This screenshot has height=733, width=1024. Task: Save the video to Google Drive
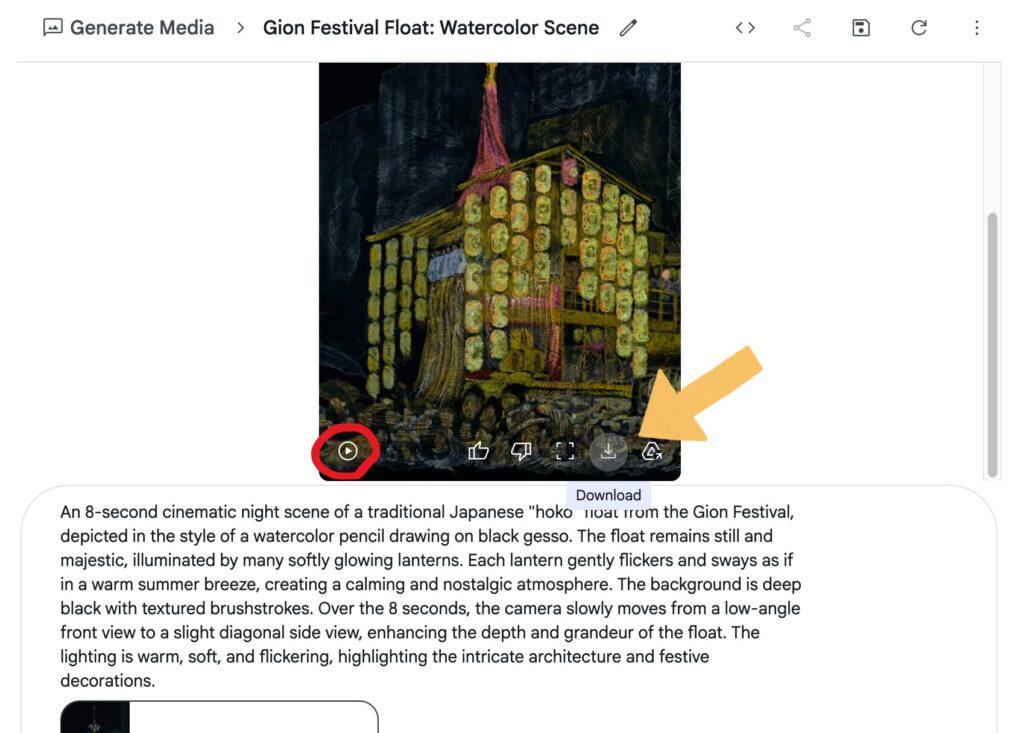click(652, 451)
